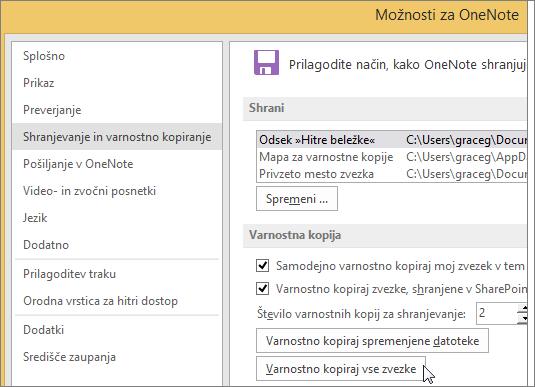Toggle Varnostno kopiraj zvezke v SharePoint checkbox

[x=262, y=289]
